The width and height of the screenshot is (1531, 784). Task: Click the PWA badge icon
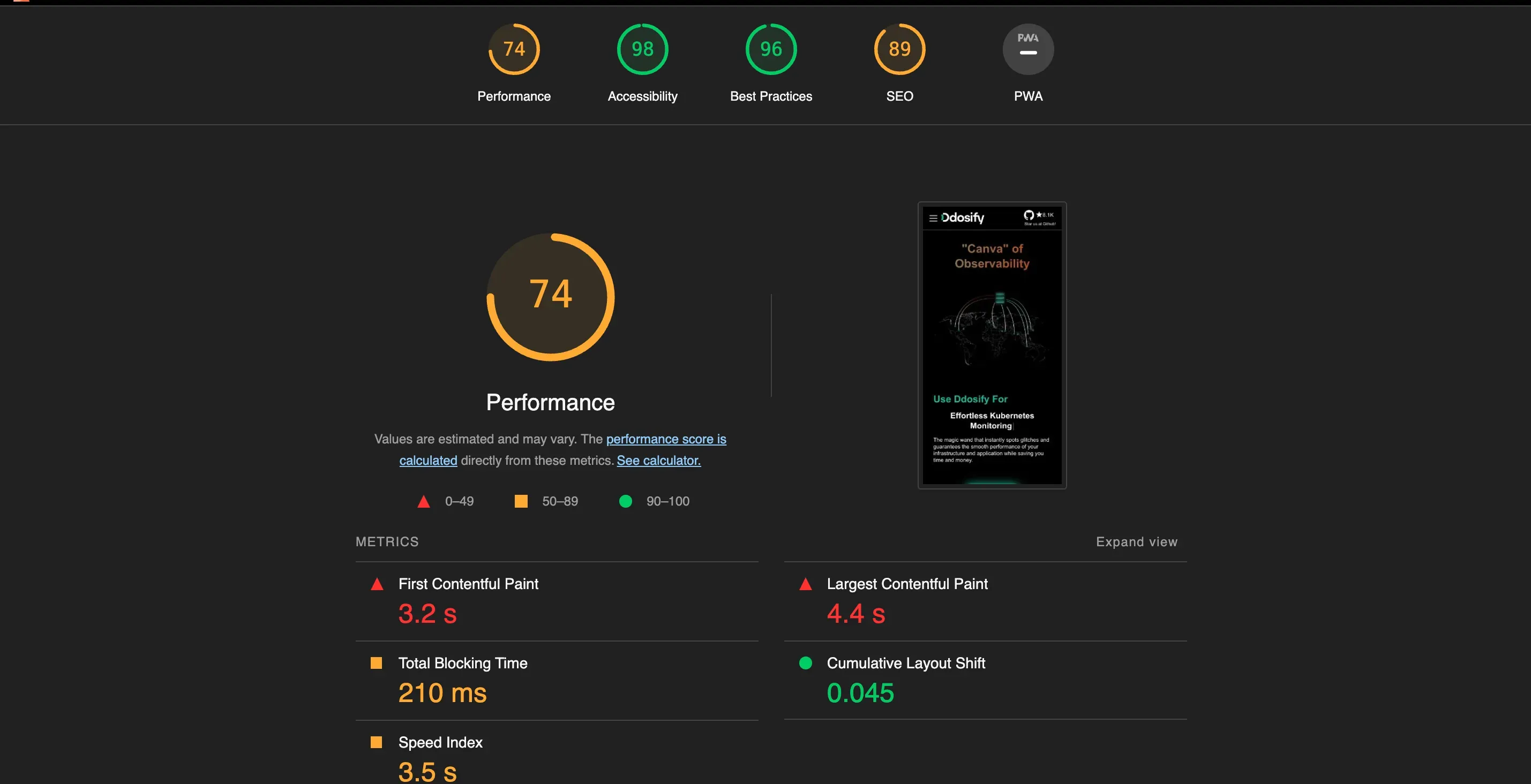coord(1027,49)
